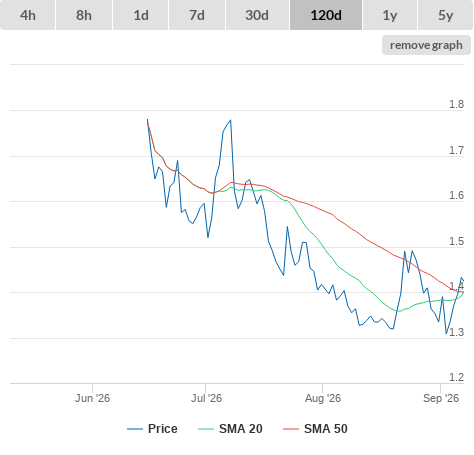Click the Sep '26 axis label
The width and height of the screenshot is (474, 455).
441,398
